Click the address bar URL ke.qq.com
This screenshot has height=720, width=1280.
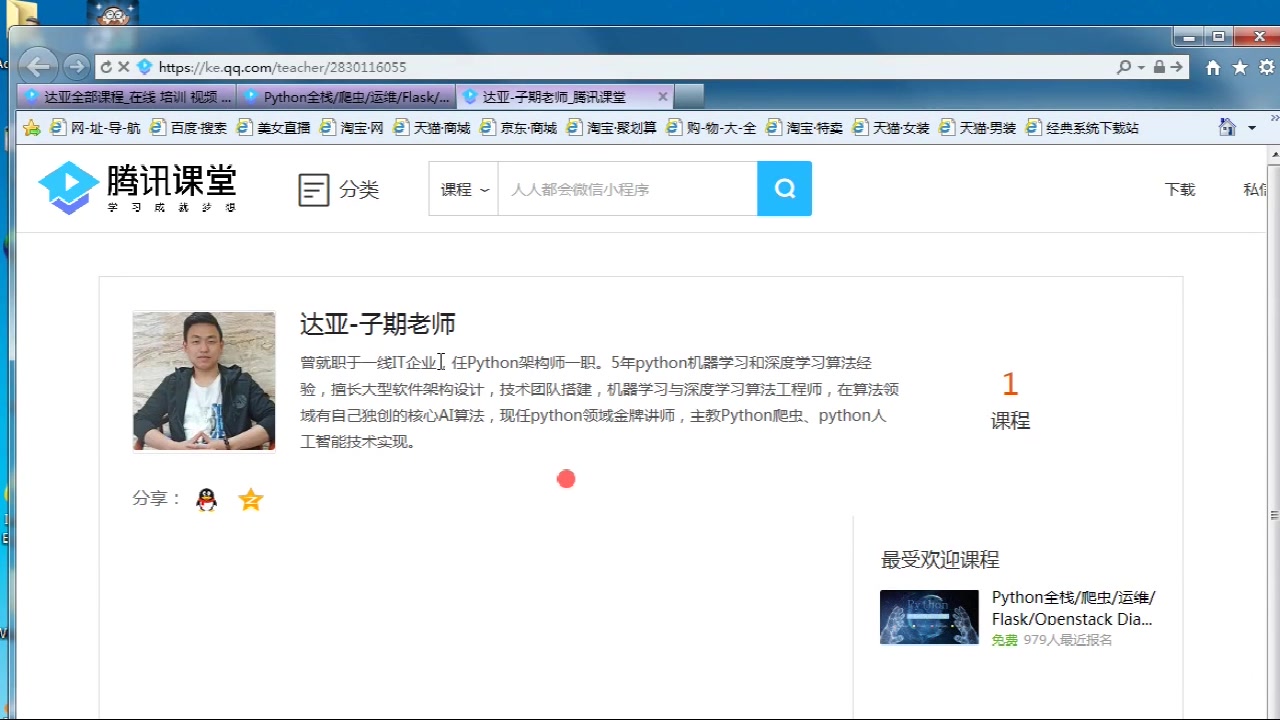(282, 67)
